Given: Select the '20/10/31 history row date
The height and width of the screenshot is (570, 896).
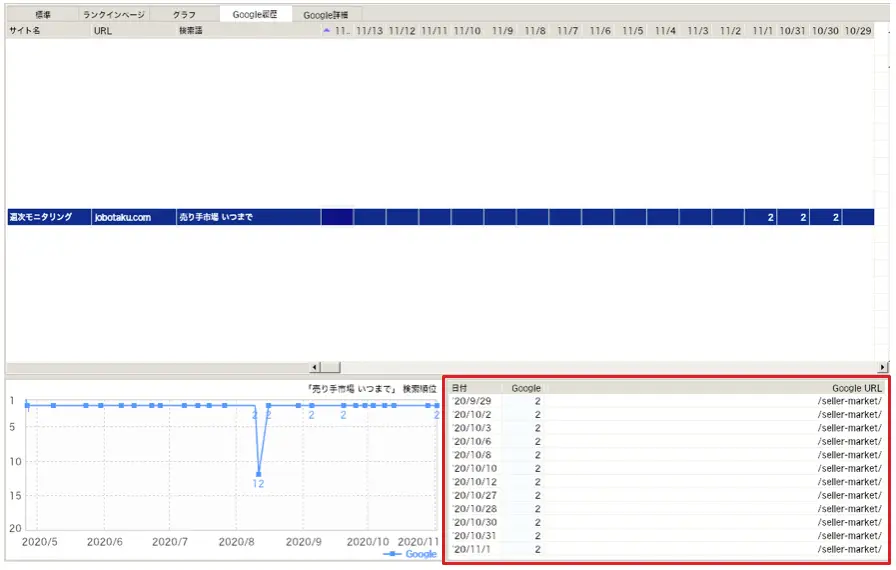Looking at the screenshot, I should [475, 536].
